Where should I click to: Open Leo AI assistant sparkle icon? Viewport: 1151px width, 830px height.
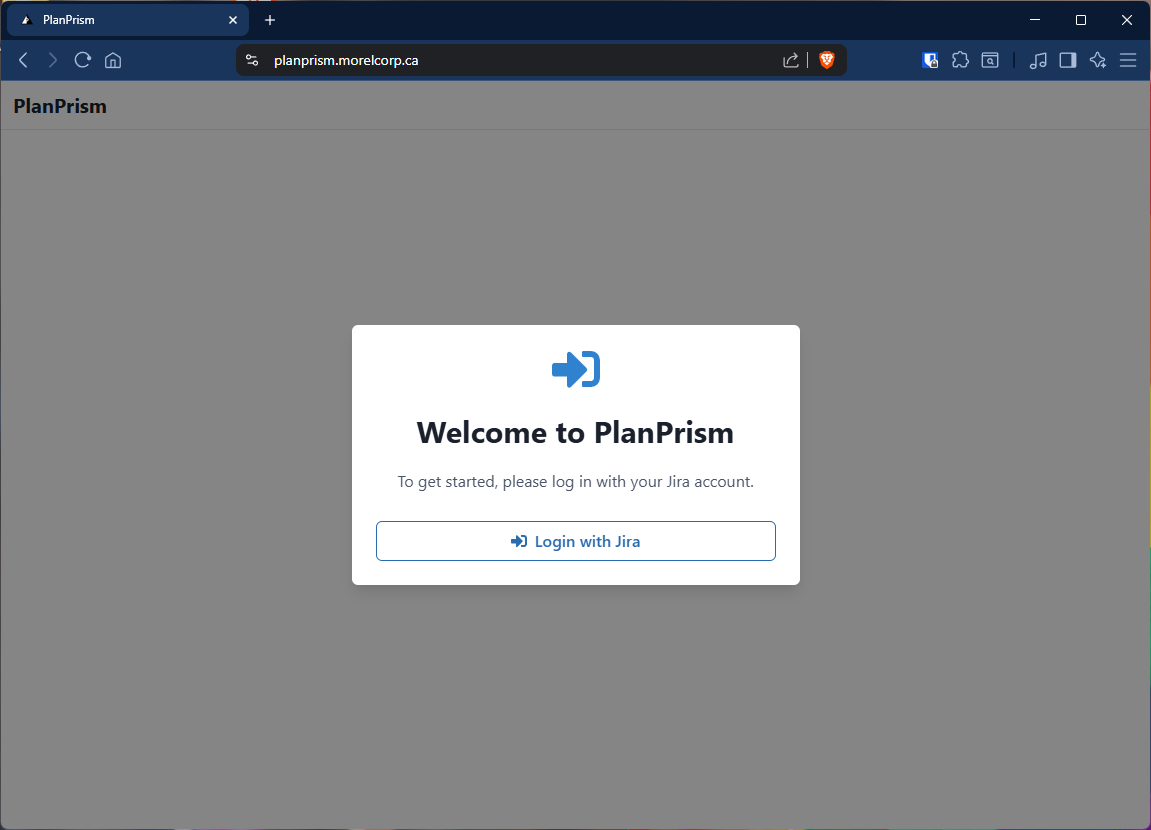pos(1098,60)
